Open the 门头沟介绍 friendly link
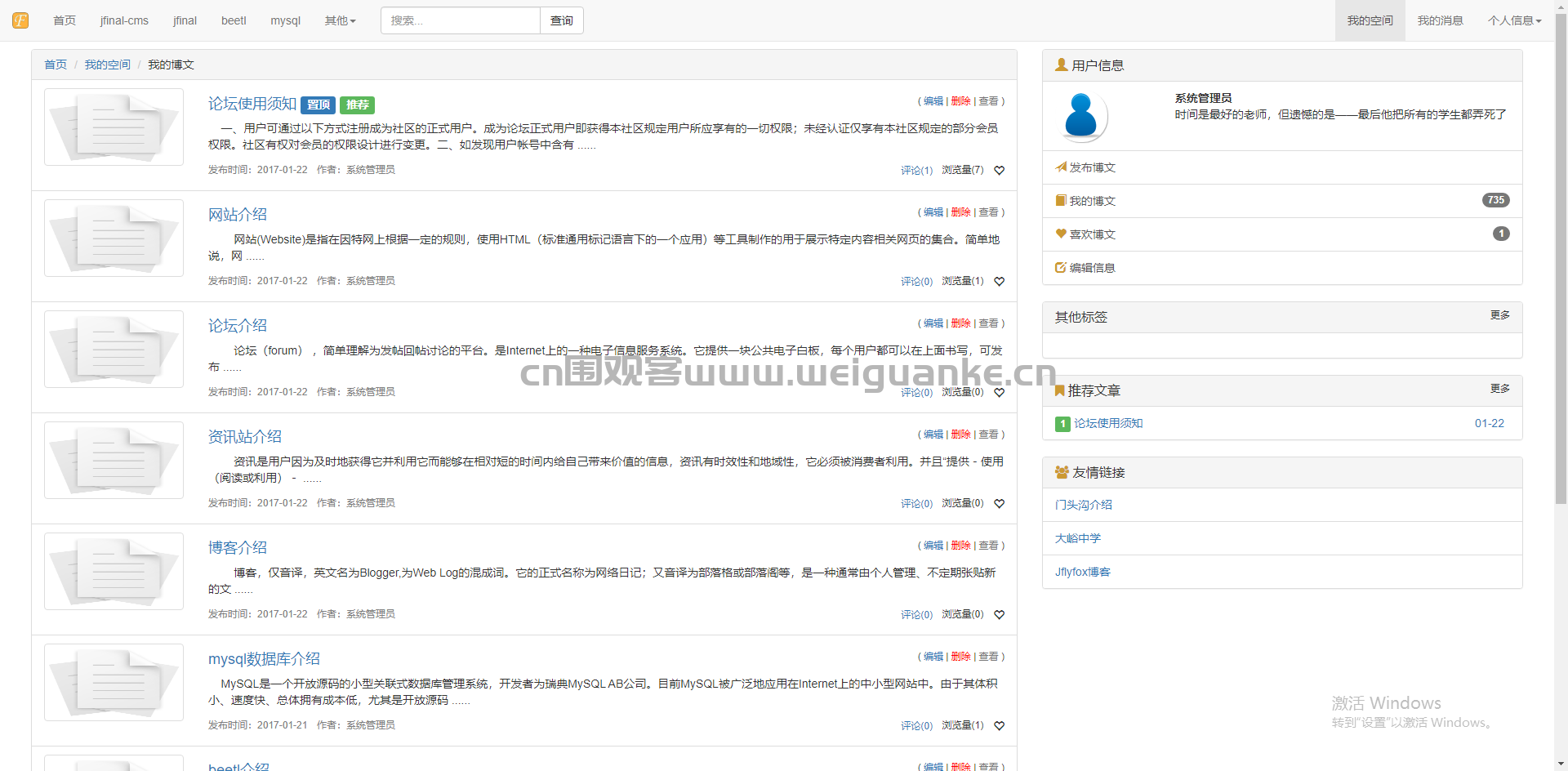 pos(1084,505)
